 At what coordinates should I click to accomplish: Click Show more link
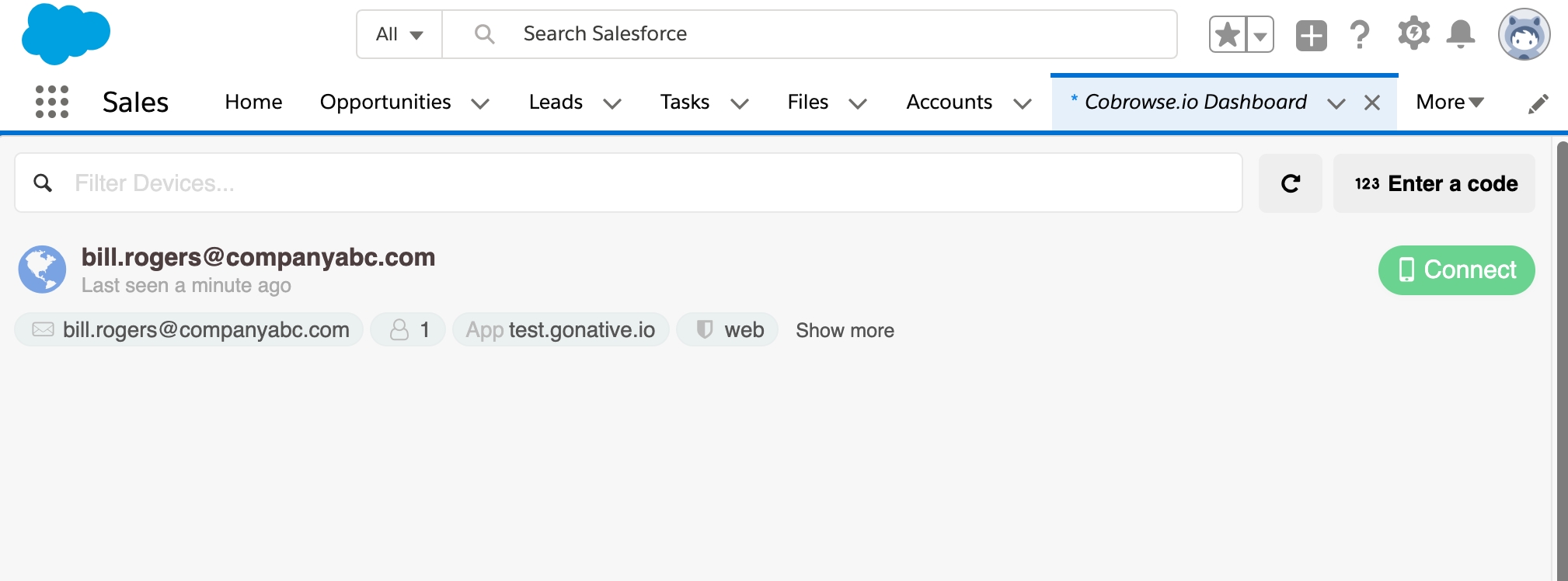coord(845,330)
